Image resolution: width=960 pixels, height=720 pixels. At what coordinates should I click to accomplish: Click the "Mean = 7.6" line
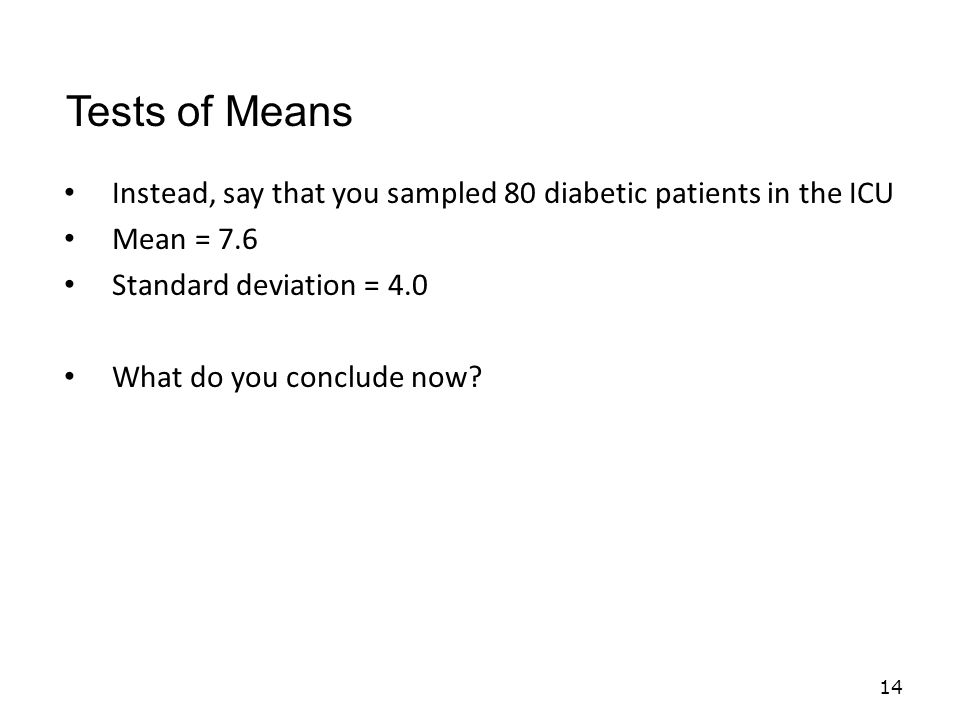point(185,239)
